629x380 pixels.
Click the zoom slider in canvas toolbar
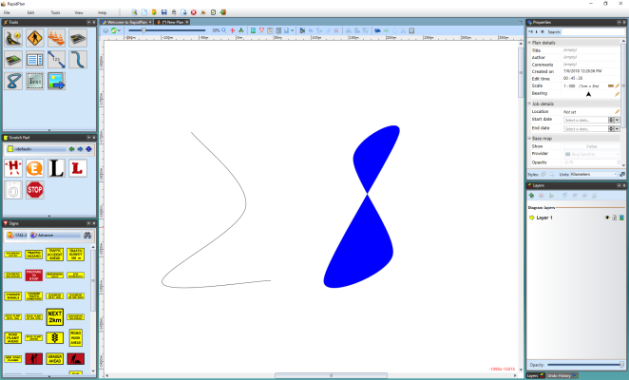click(x=166, y=30)
